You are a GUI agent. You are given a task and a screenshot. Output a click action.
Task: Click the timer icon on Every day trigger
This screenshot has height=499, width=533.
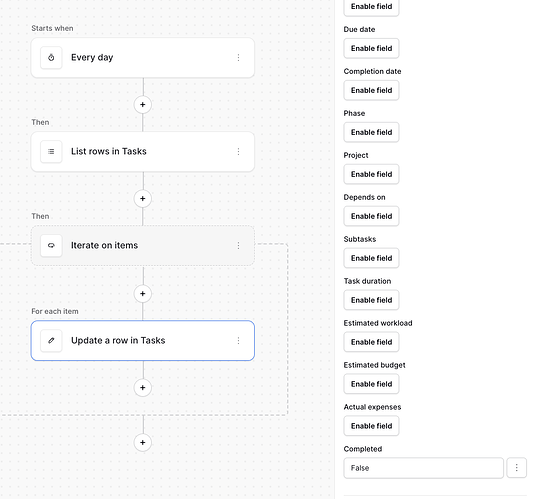click(51, 57)
